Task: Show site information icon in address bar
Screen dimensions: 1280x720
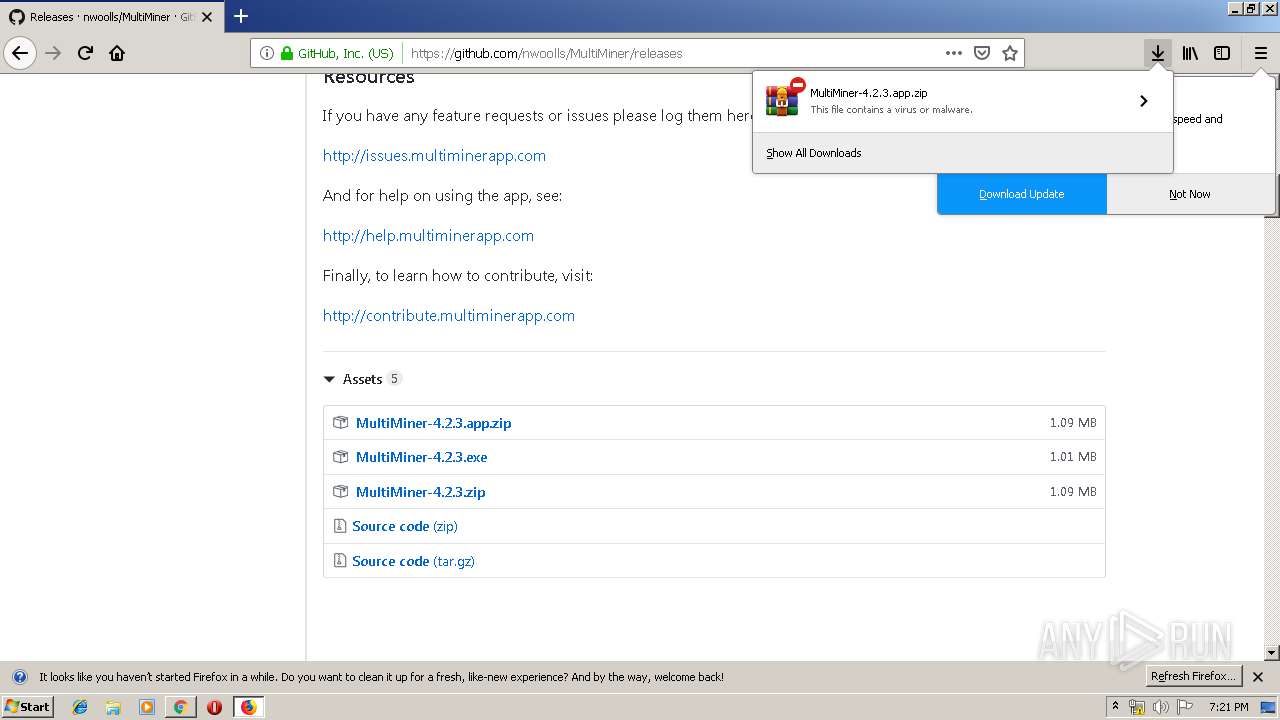Action: tap(266, 53)
